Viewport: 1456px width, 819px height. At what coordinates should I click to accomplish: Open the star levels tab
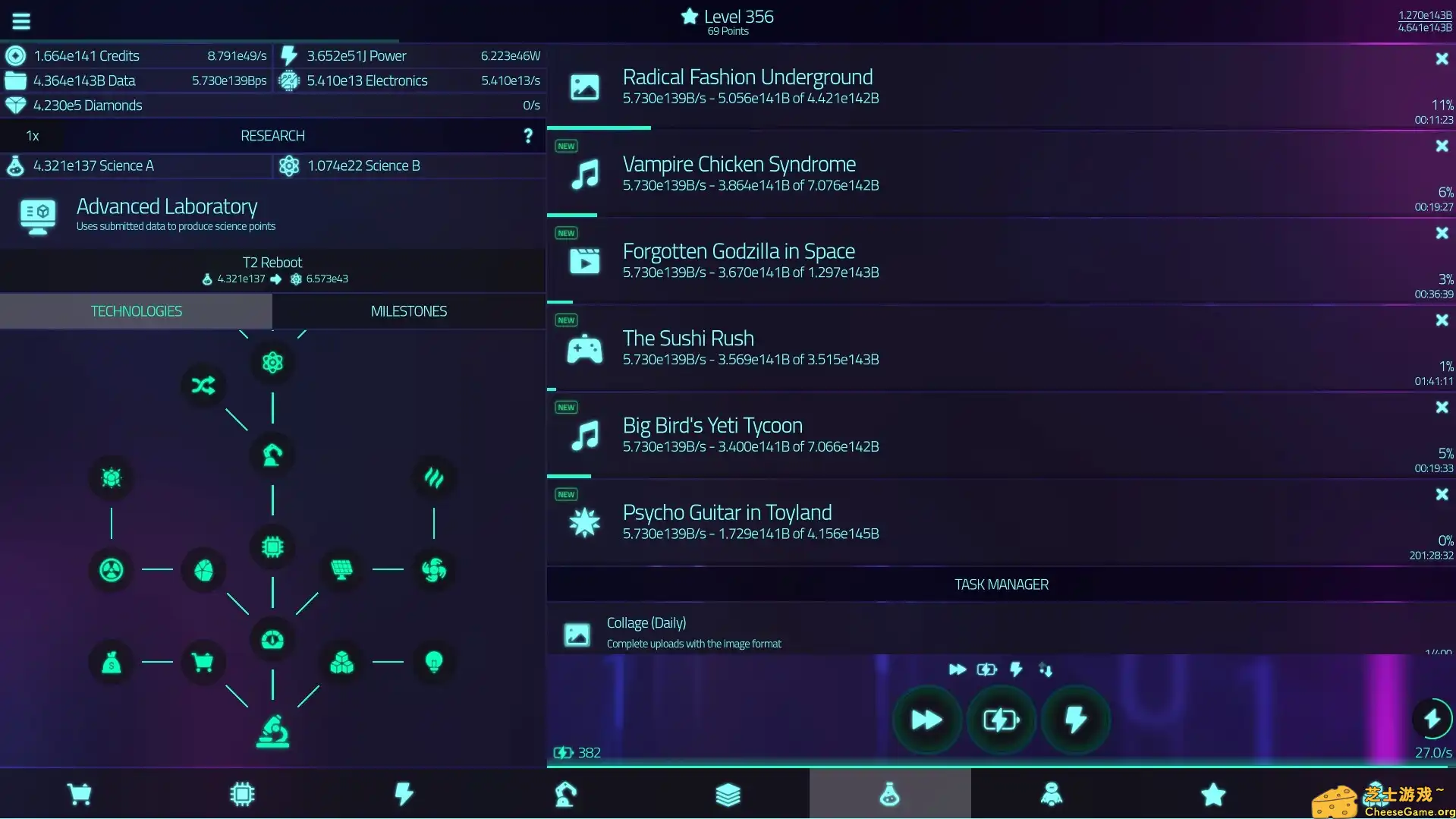tap(1212, 794)
